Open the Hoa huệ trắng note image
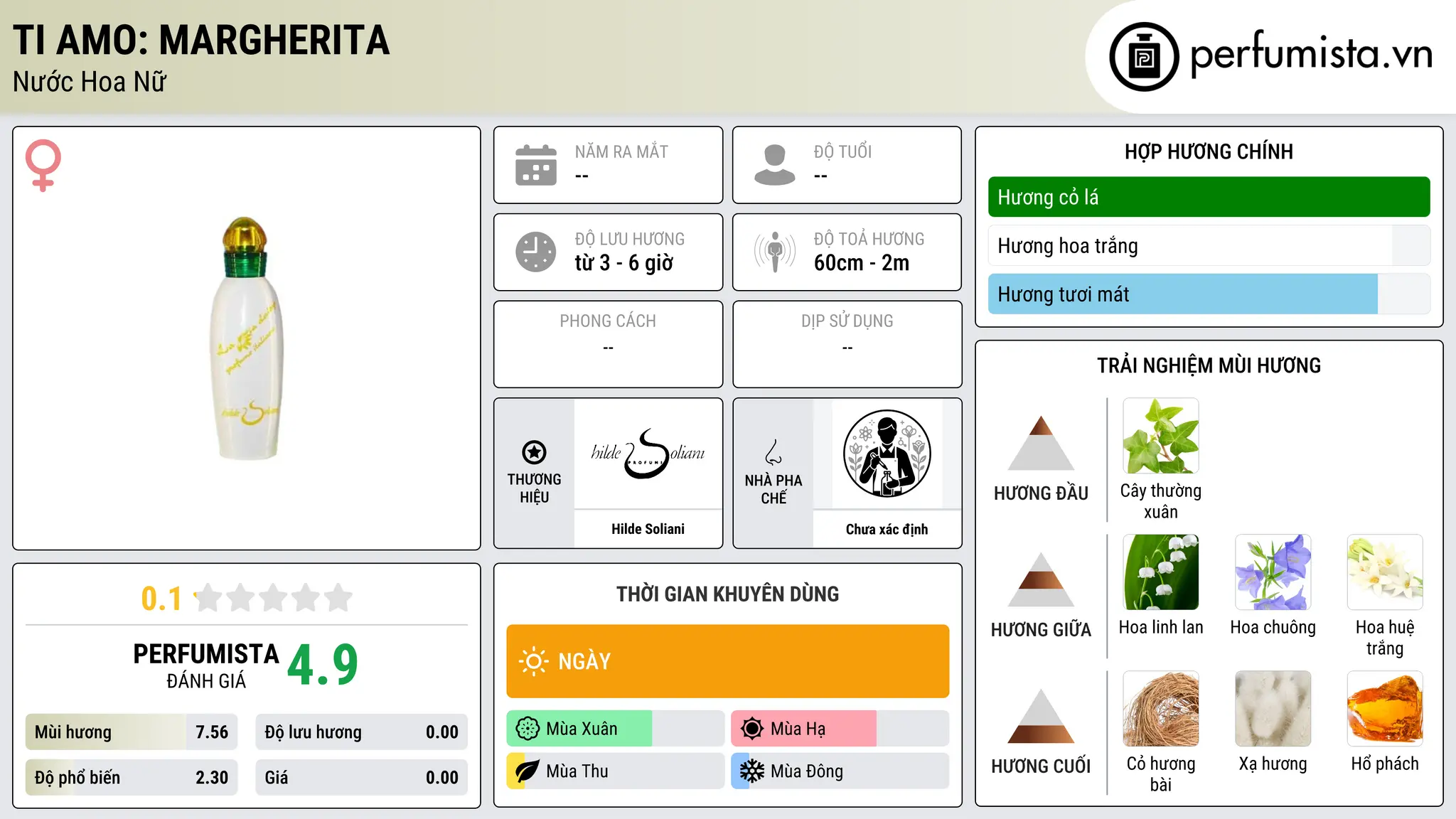Viewport: 1456px width, 819px height. pyautogui.click(x=1385, y=572)
